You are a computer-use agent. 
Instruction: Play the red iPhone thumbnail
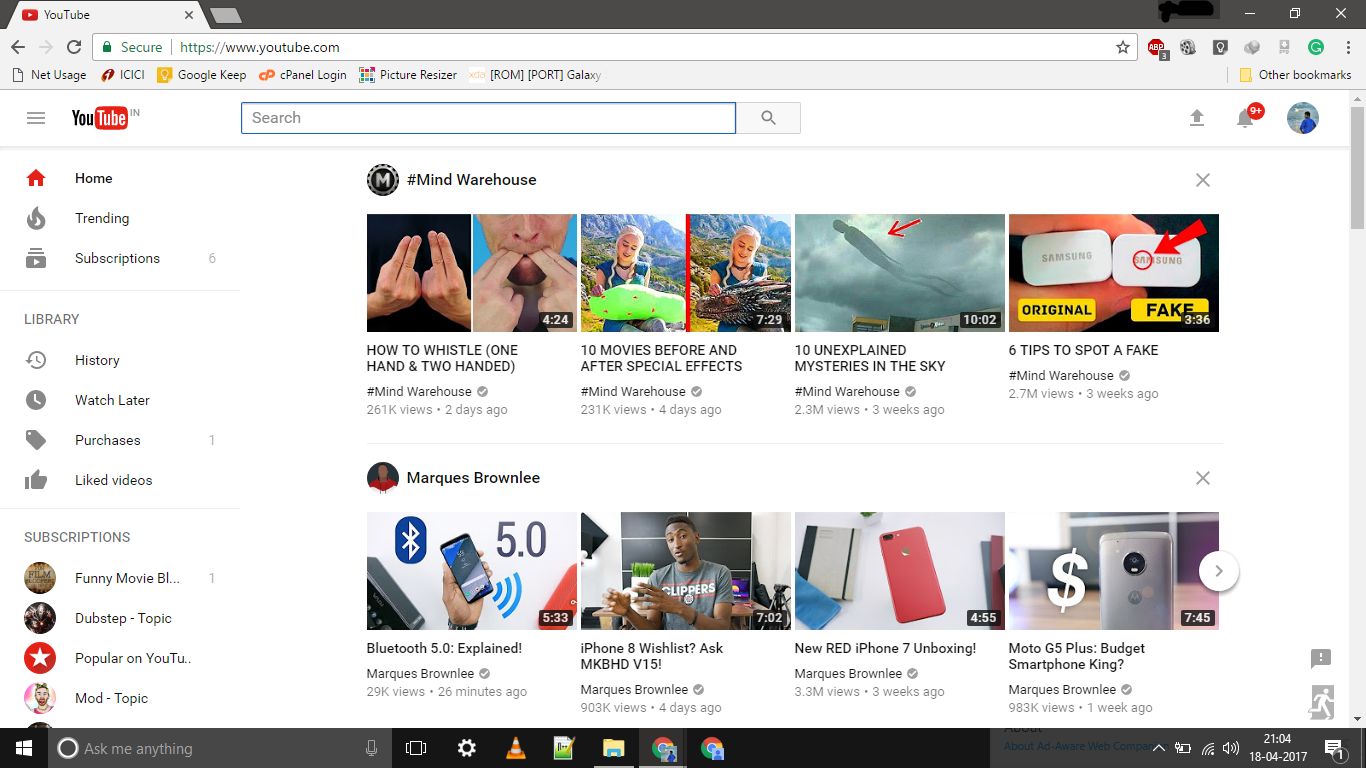[x=900, y=571]
